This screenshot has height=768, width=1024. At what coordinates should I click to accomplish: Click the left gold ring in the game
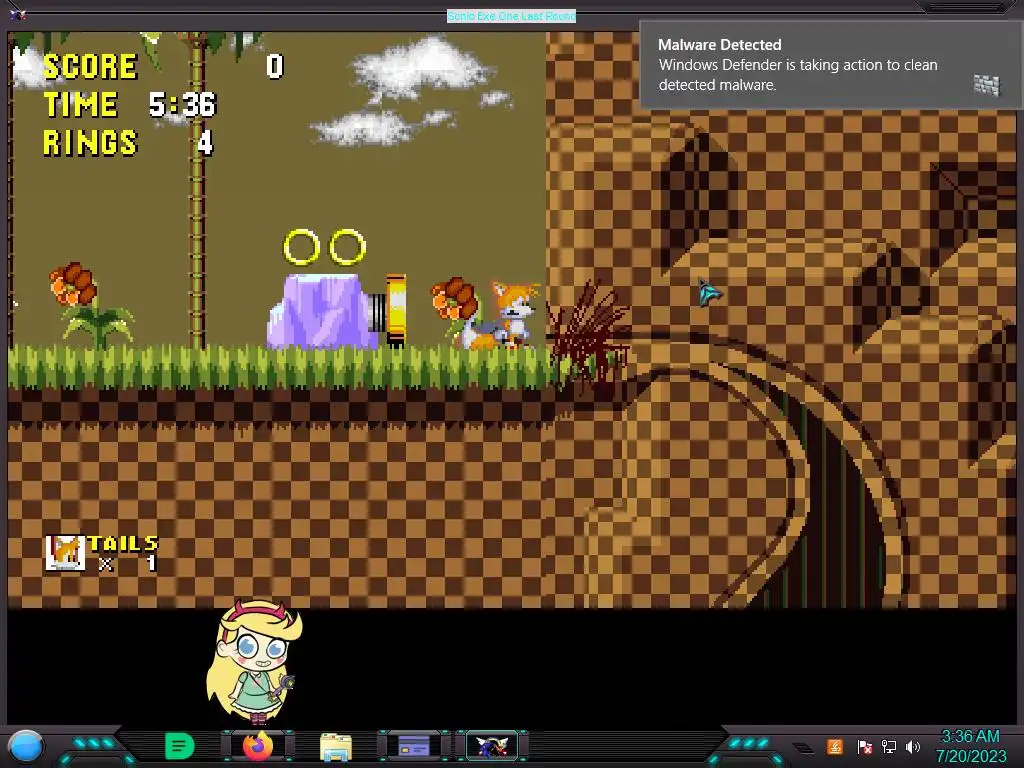302,247
